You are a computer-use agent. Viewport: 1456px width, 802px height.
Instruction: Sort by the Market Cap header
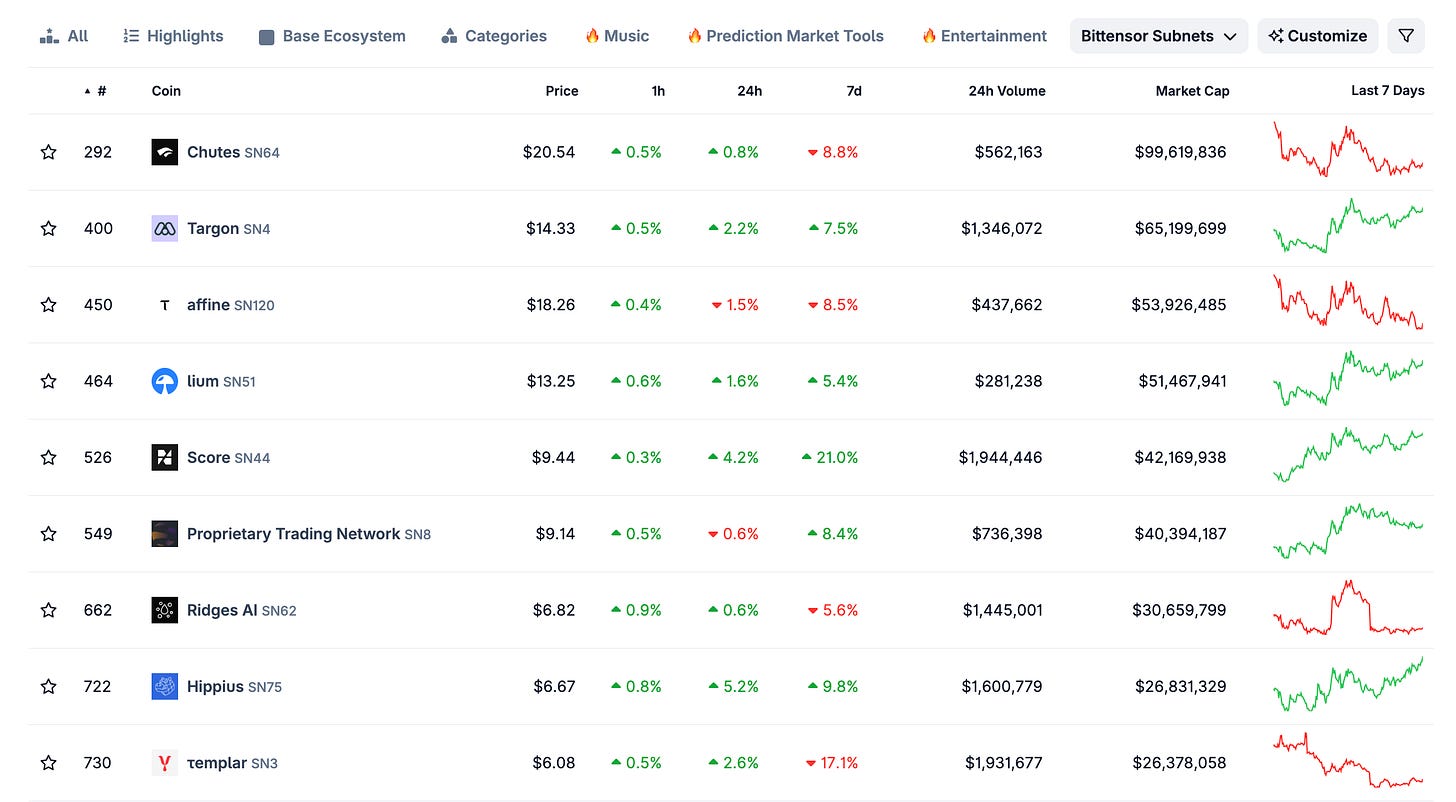(1192, 91)
